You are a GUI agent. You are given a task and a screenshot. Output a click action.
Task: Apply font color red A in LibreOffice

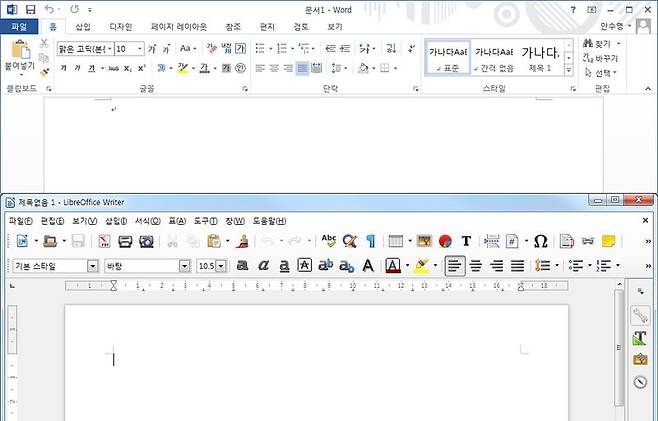[393, 265]
